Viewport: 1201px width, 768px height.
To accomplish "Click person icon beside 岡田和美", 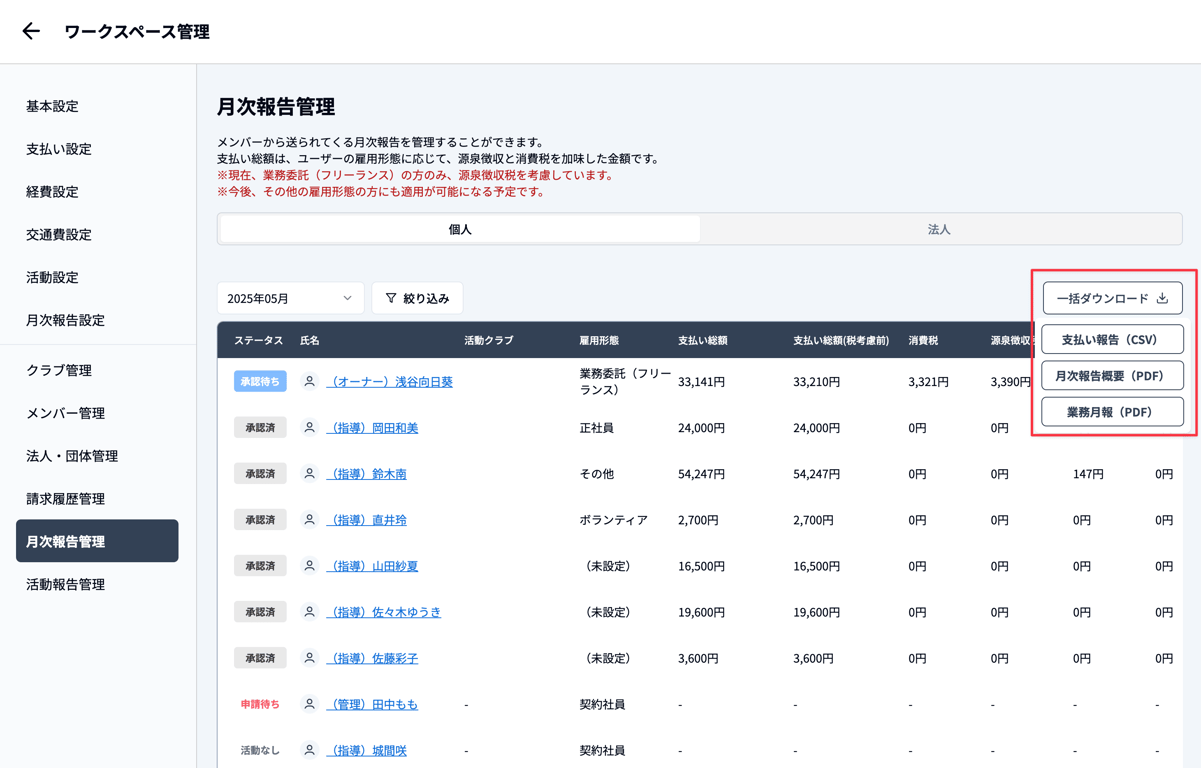I will click(x=310, y=428).
